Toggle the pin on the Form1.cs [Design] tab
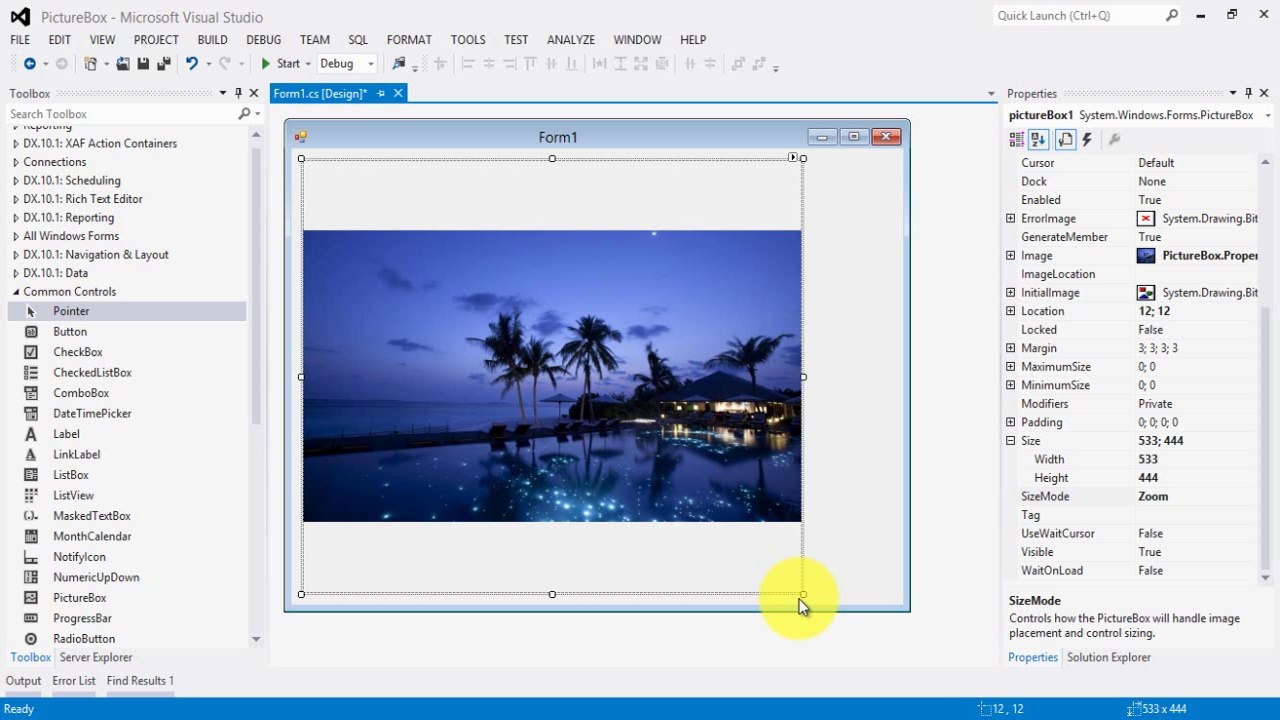The height and width of the screenshot is (720, 1280). pyautogui.click(x=381, y=93)
